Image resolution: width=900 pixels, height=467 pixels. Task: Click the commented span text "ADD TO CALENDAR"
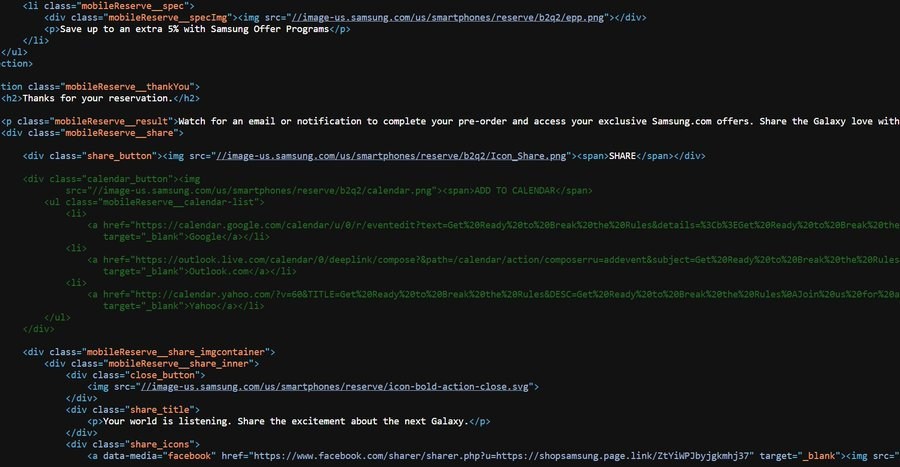coord(514,190)
